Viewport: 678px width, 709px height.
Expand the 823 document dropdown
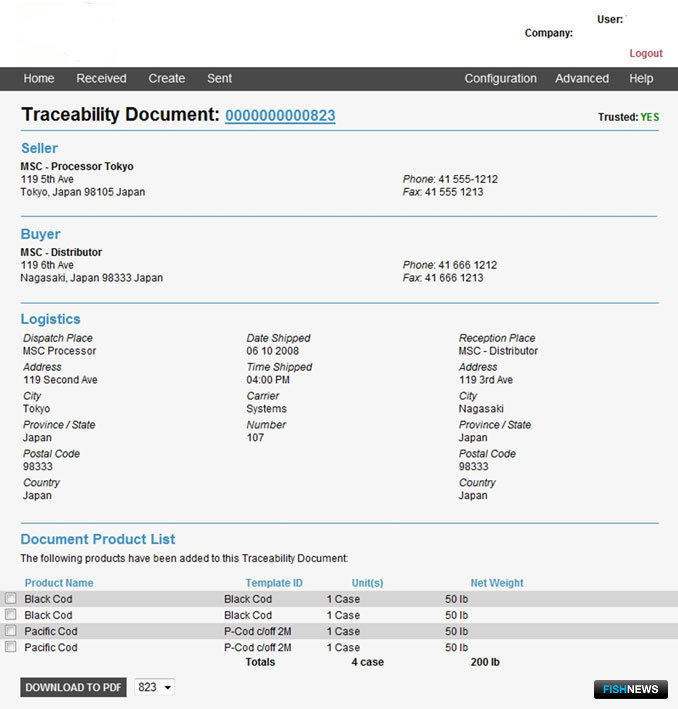click(x=155, y=687)
